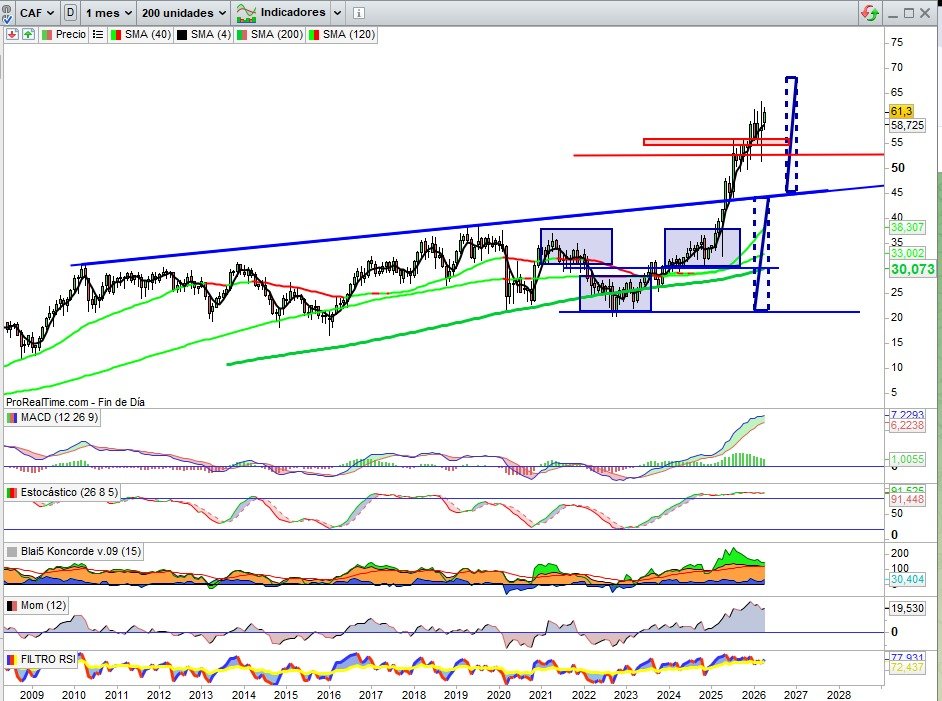Viewport: 942px width, 701px height.
Task: Click the FILTRO RSI indicator color icon
Action: [11, 660]
